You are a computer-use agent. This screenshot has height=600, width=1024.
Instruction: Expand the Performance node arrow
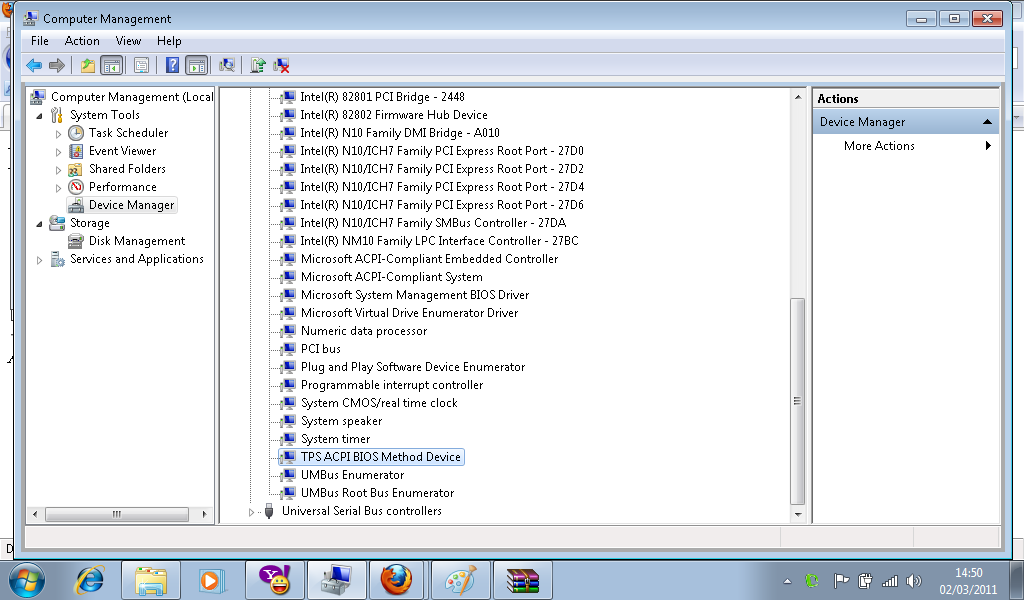click(58, 188)
